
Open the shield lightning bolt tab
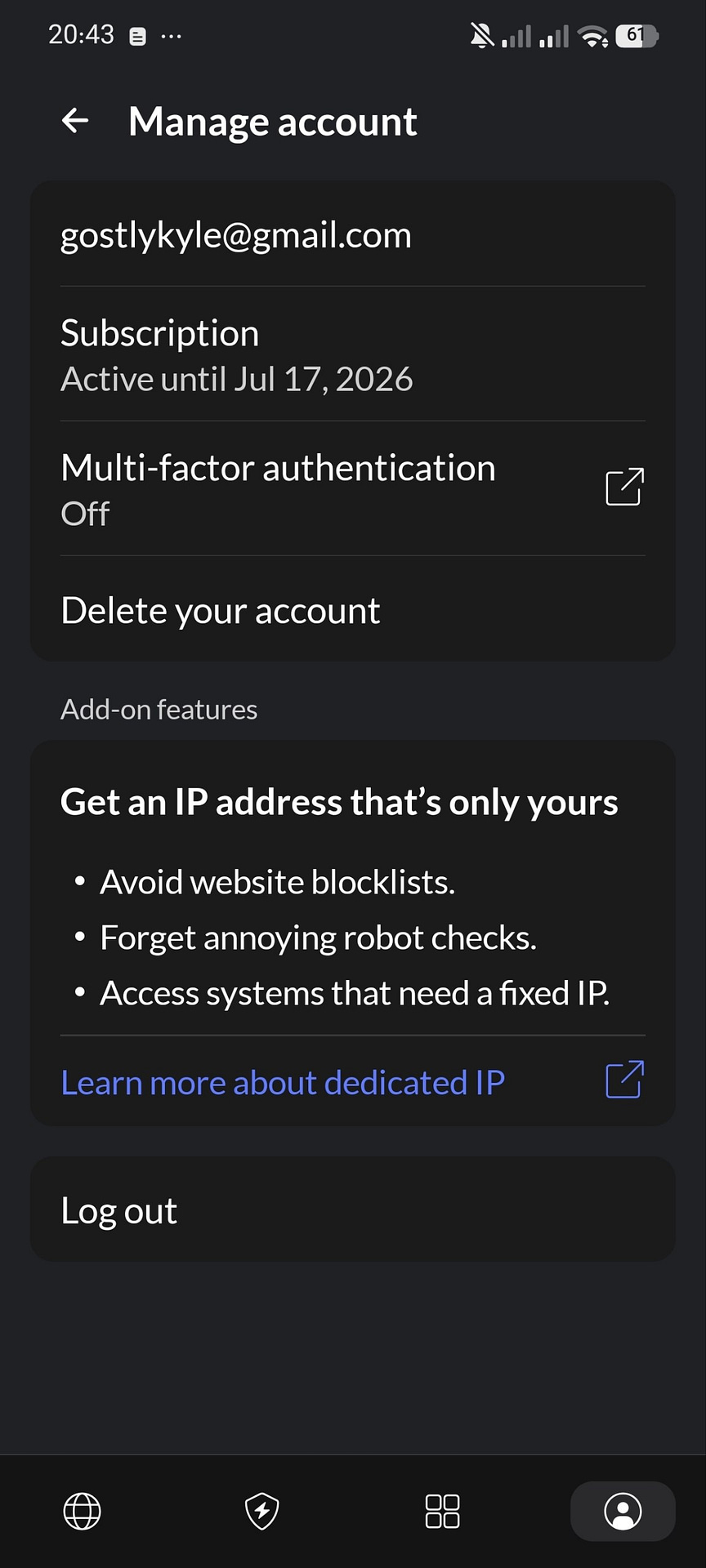click(x=262, y=1511)
